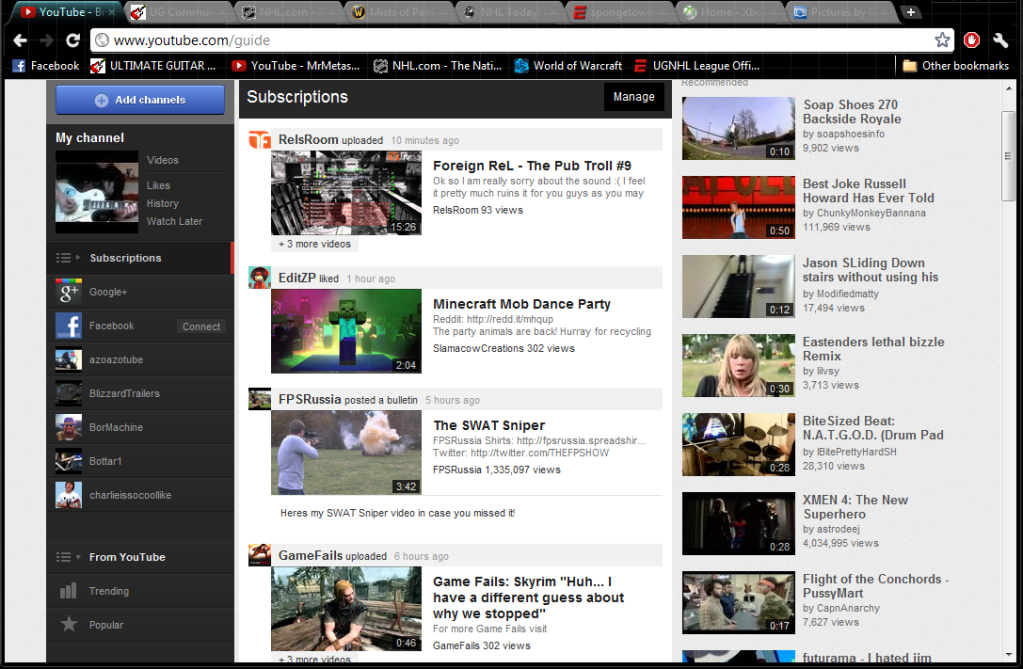1023x669 pixels.
Task: Expand RelsRoom's '+ 3 more videos'
Action: point(314,244)
